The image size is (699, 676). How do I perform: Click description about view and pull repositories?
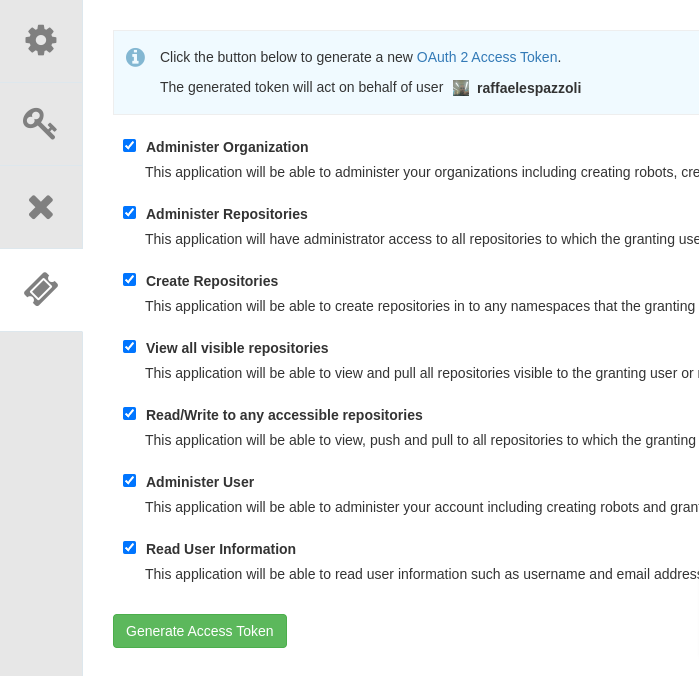pyautogui.click(x=422, y=373)
